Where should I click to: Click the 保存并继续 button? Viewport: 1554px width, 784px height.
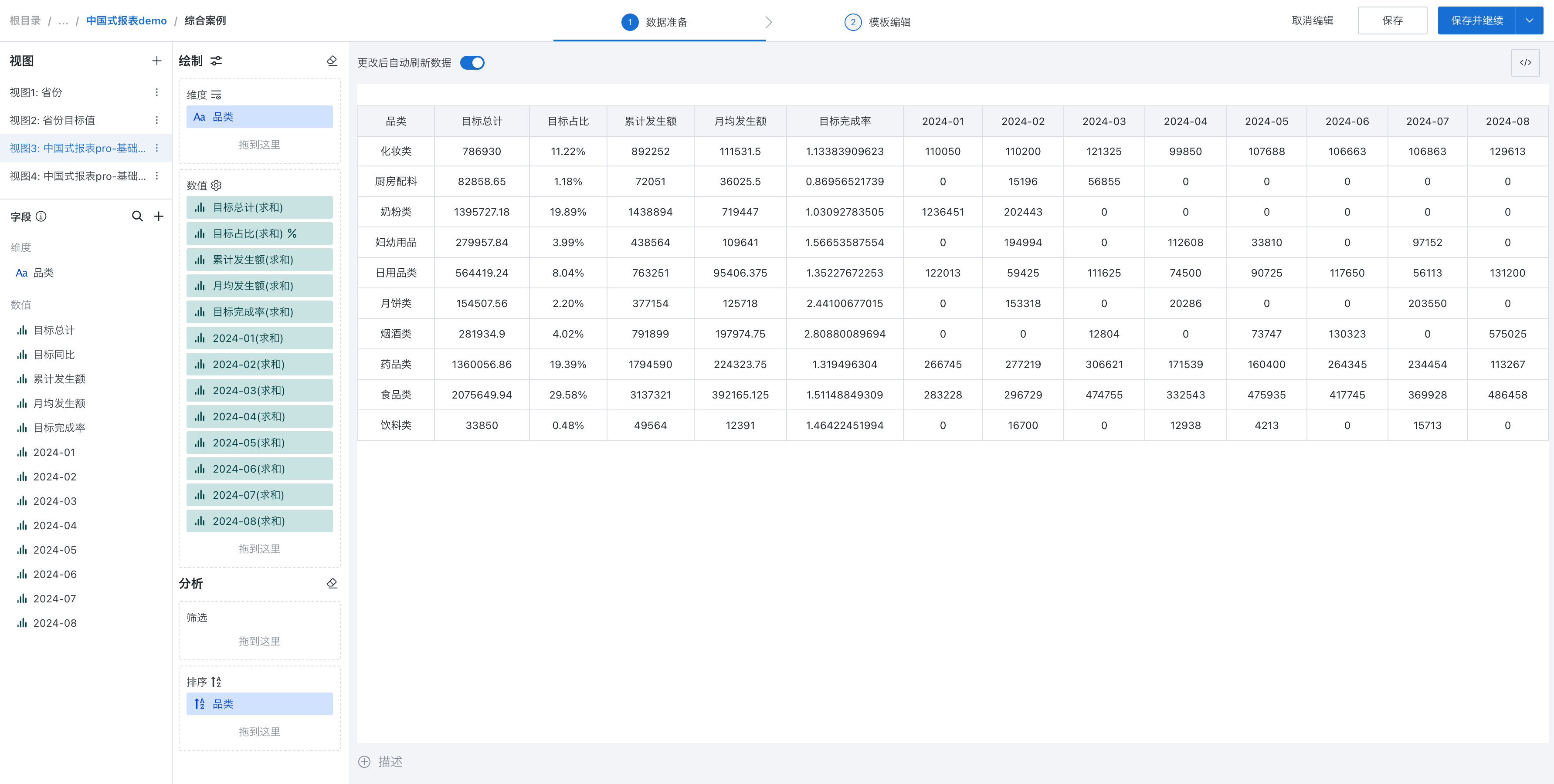[x=1477, y=20]
